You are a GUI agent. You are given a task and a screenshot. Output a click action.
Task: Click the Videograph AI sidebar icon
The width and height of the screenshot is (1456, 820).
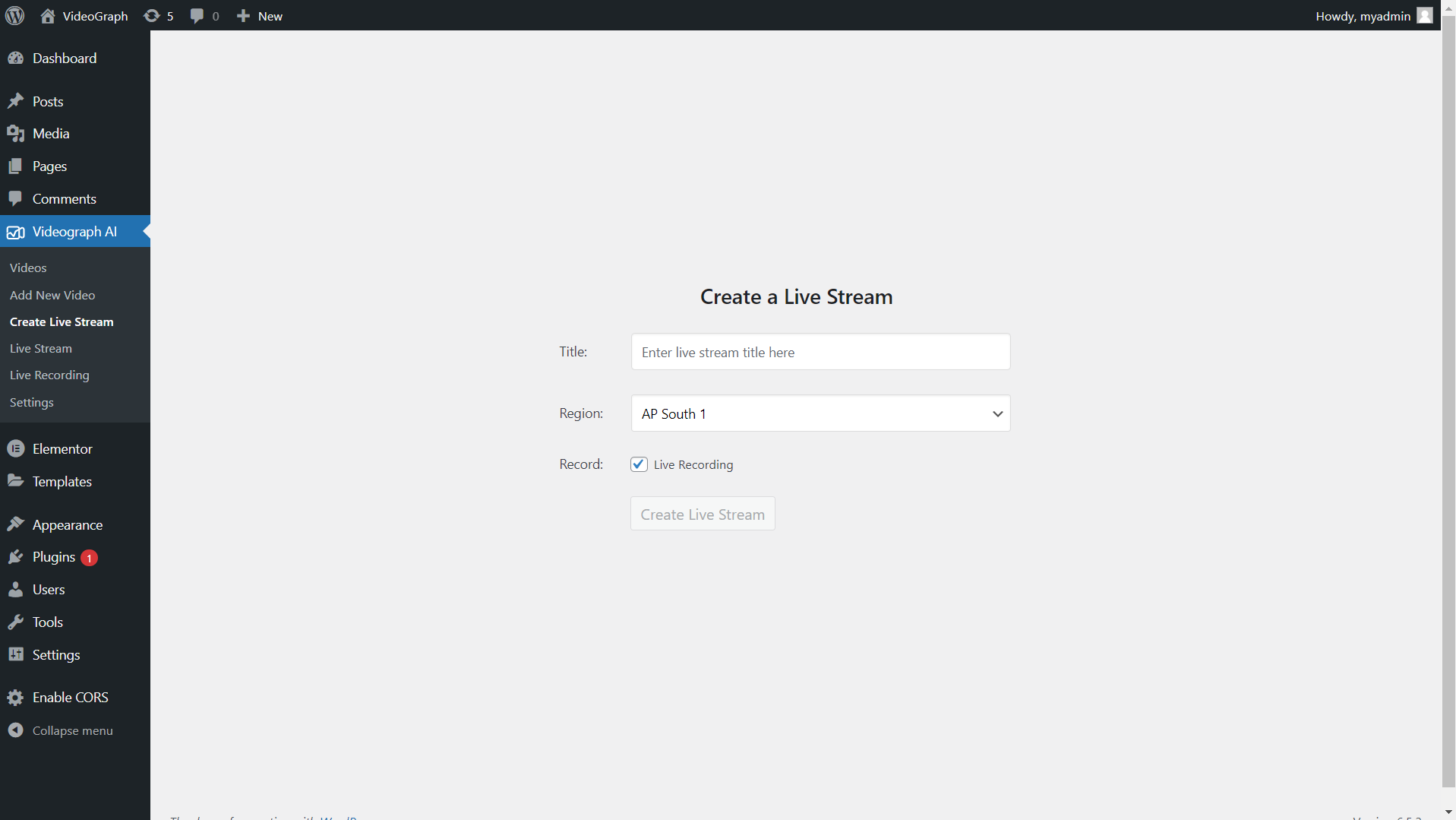click(x=16, y=232)
